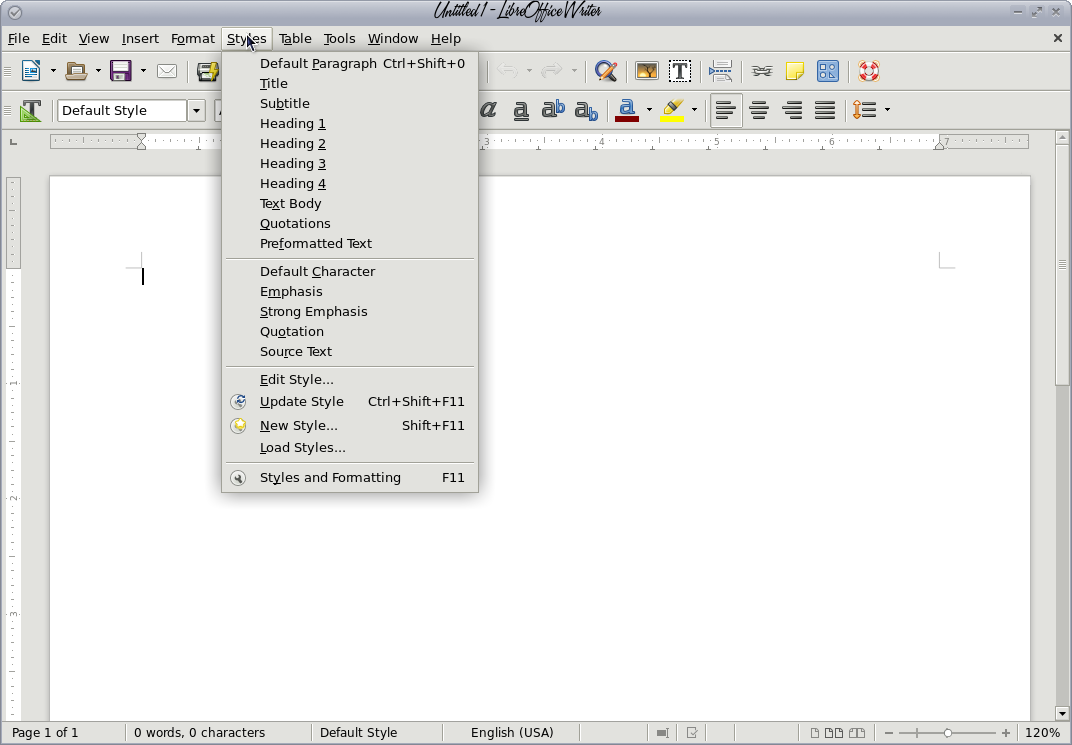Screen dimensions: 1072x745
Task: Open LibreOffice Help lifebuoy icon
Action: click(x=869, y=71)
